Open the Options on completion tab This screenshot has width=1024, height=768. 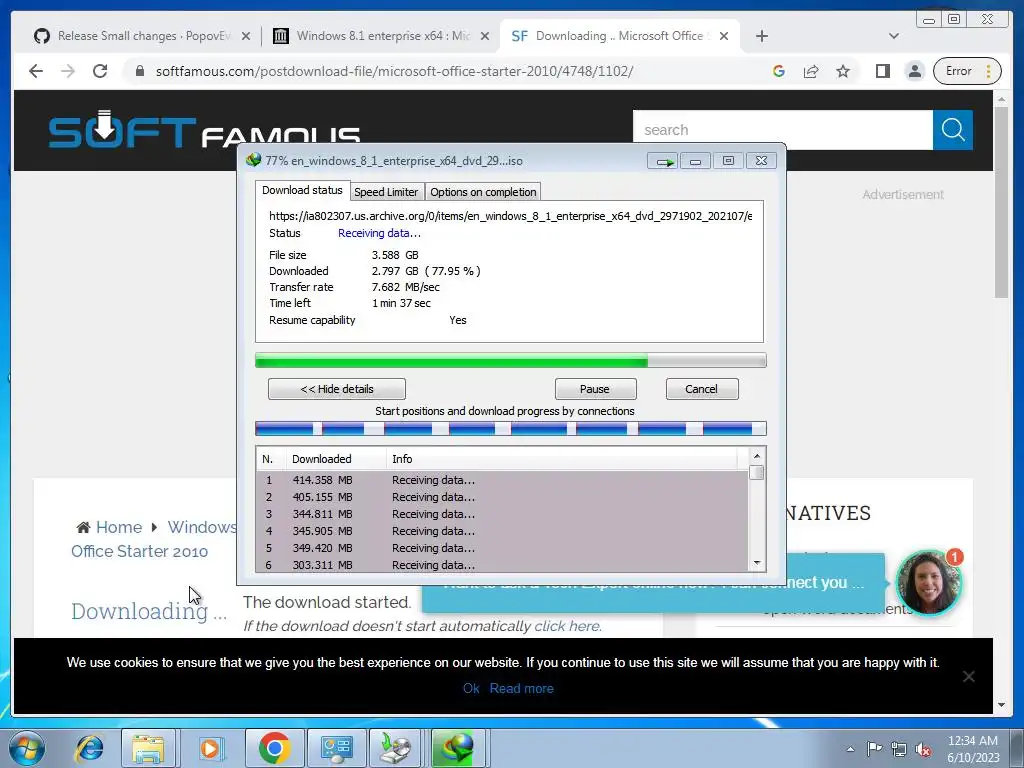pyautogui.click(x=483, y=192)
